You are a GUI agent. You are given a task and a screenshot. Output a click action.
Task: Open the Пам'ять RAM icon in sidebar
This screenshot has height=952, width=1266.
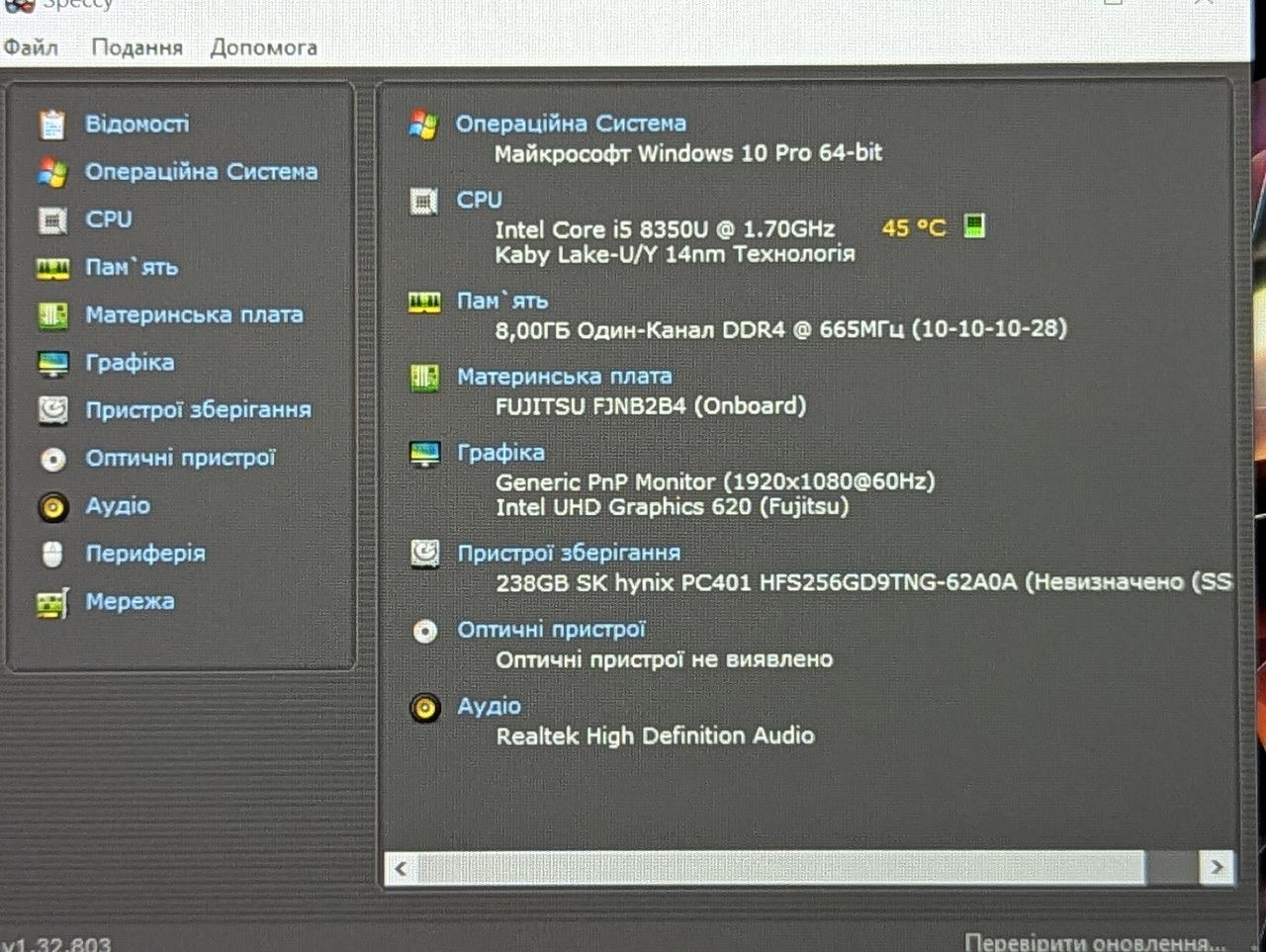(x=52, y=268)
